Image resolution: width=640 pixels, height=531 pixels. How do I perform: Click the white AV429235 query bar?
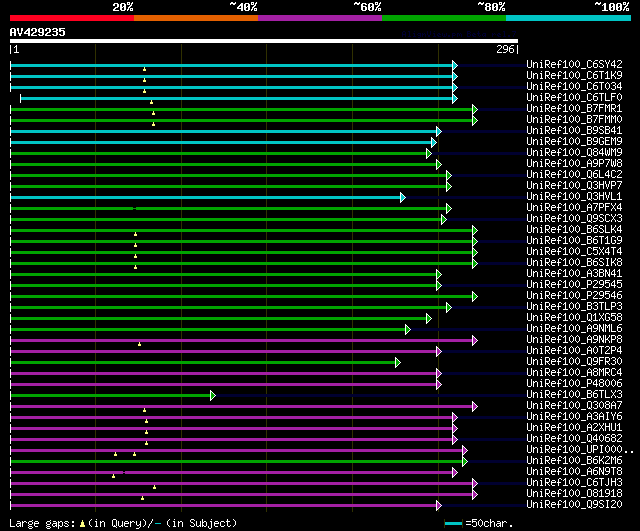click(x=264, y=41)
